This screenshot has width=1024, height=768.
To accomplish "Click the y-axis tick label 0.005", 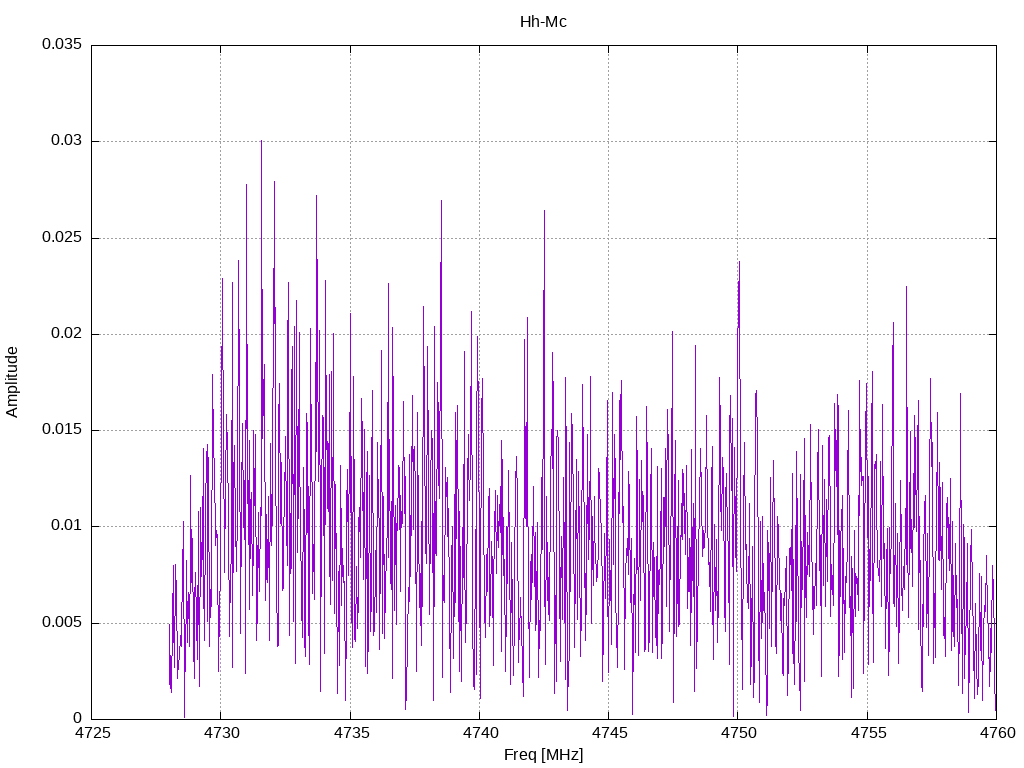I will pyautogui.click(x=62, y=622).
